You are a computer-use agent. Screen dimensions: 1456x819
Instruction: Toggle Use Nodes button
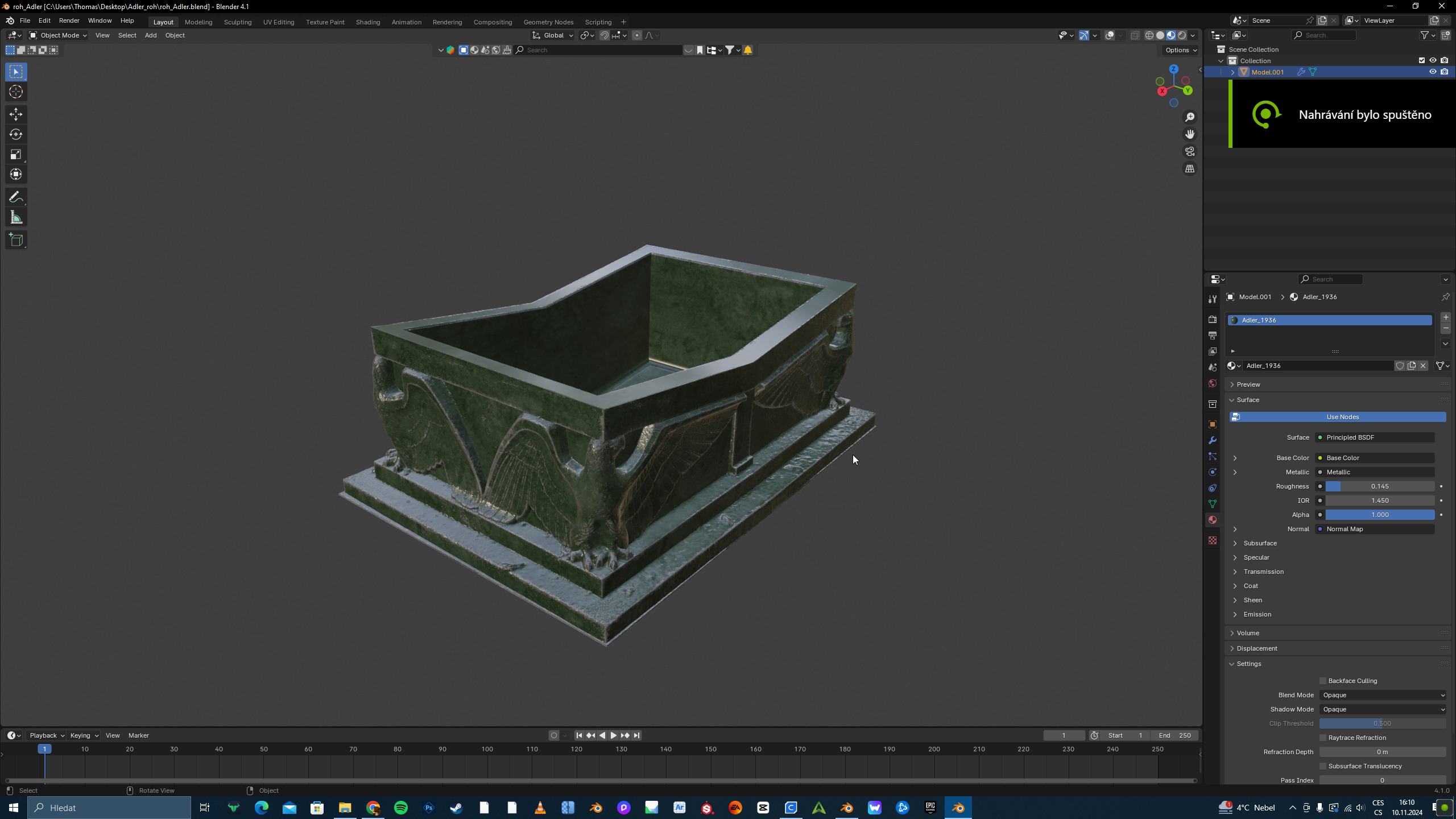pyautogui.click(x=1338, y=417)
